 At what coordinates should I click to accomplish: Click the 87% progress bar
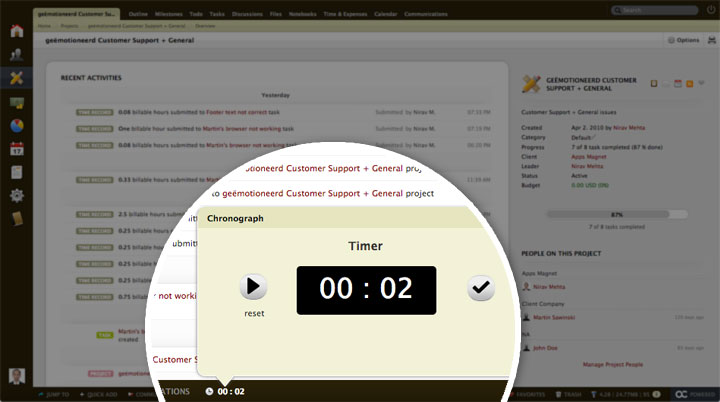coord(617,215)
